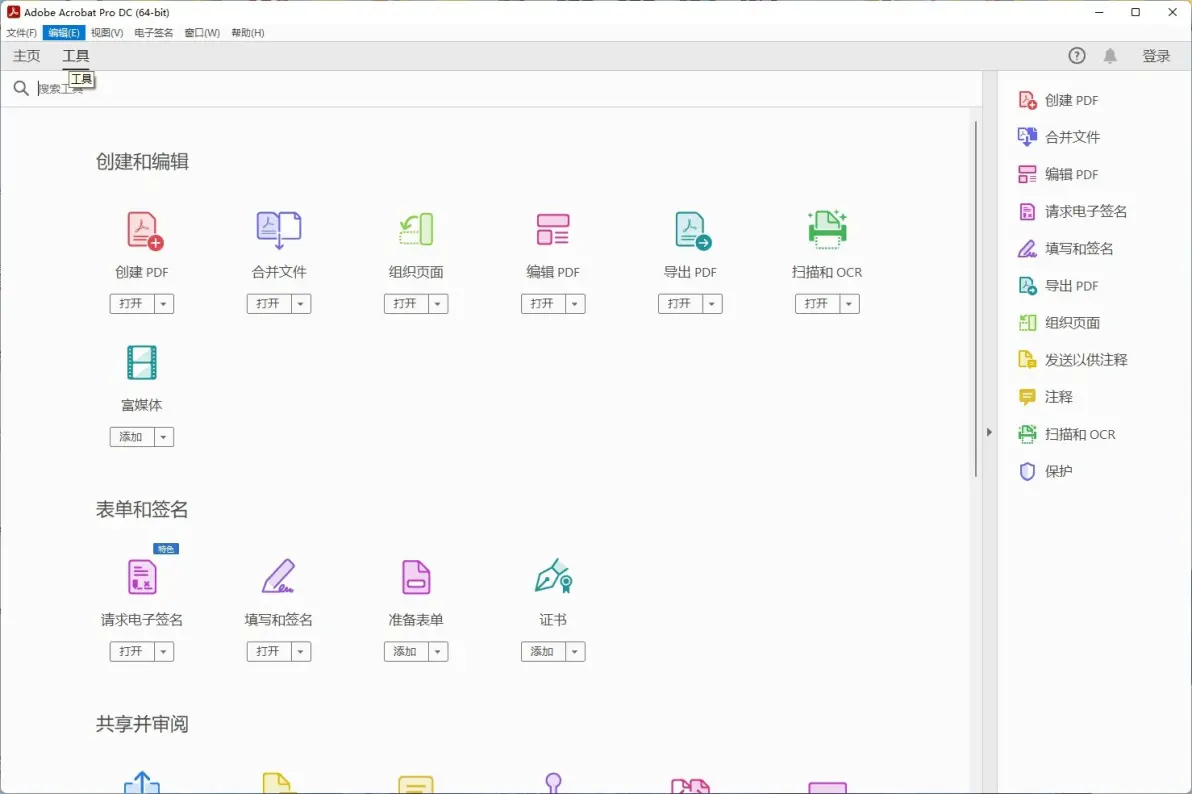Open the notifications bell

click(x=1110, y=56)
